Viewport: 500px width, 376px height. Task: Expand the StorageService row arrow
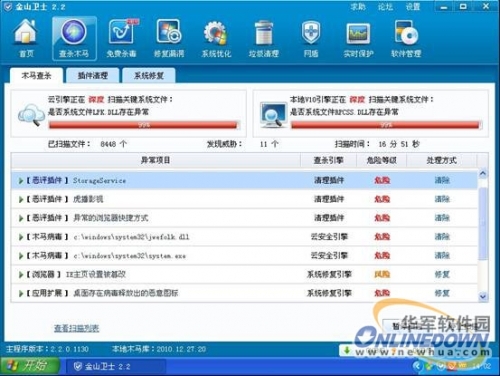click(x=21, y=181)
